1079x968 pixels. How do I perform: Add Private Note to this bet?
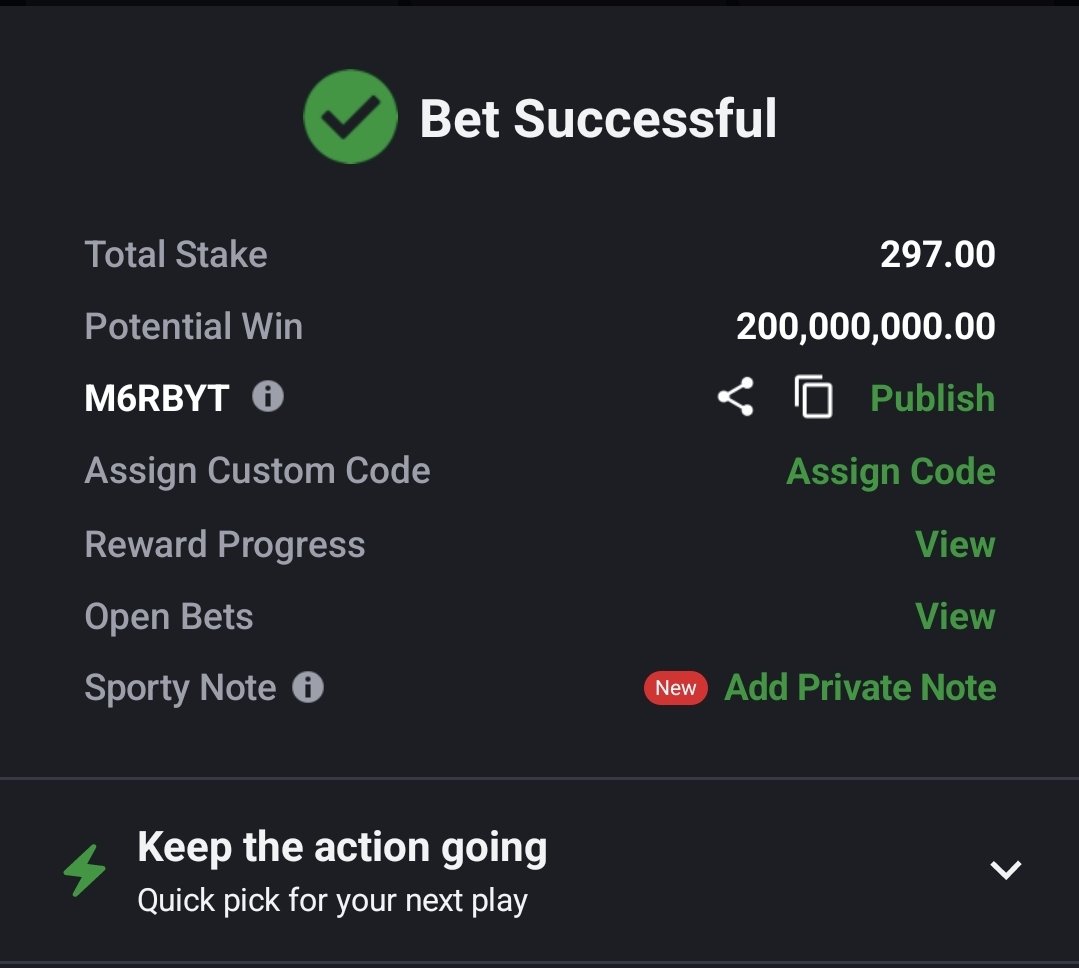860,687
